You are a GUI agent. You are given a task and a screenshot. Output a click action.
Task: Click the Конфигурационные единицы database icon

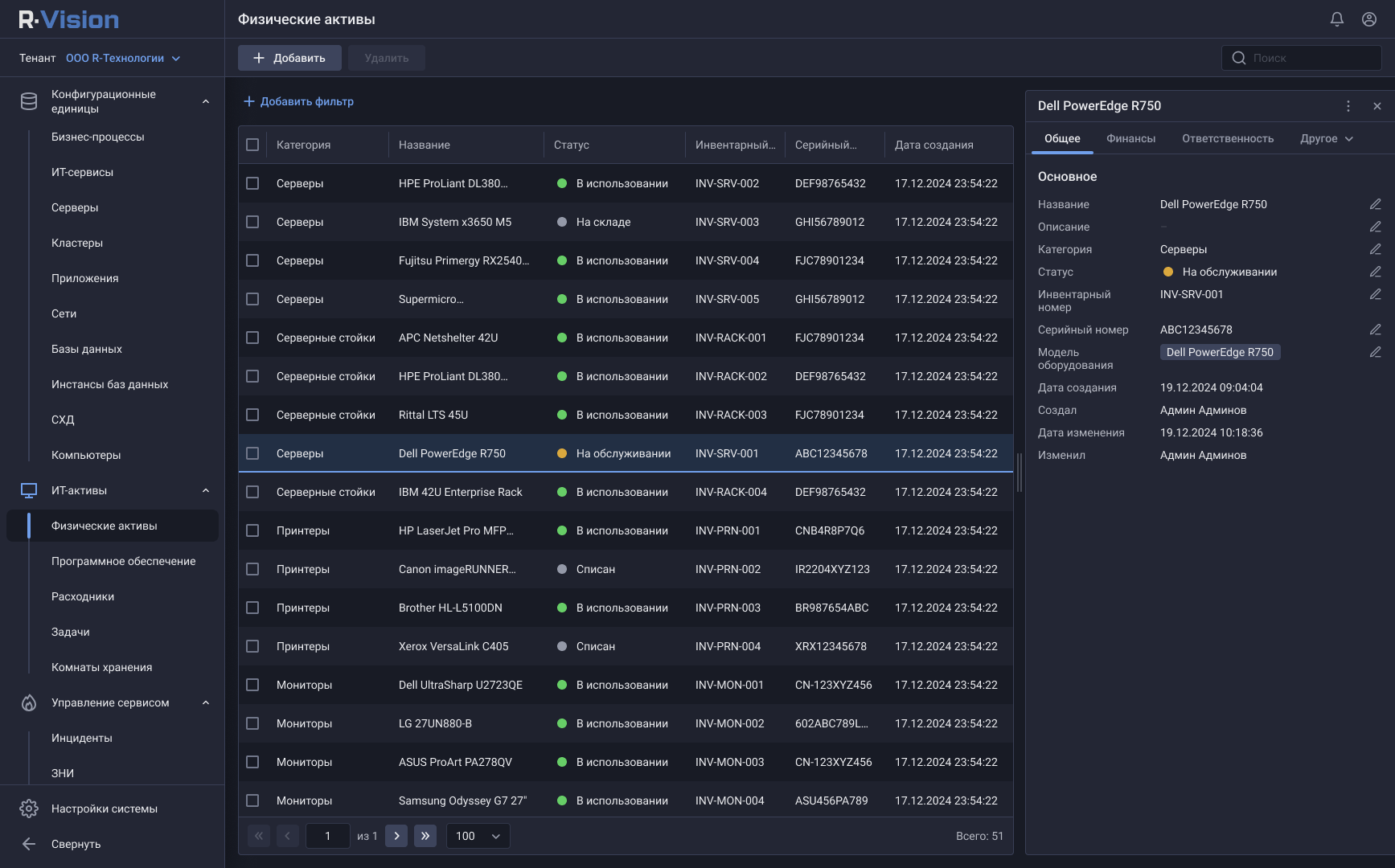(x=29, y=101)
